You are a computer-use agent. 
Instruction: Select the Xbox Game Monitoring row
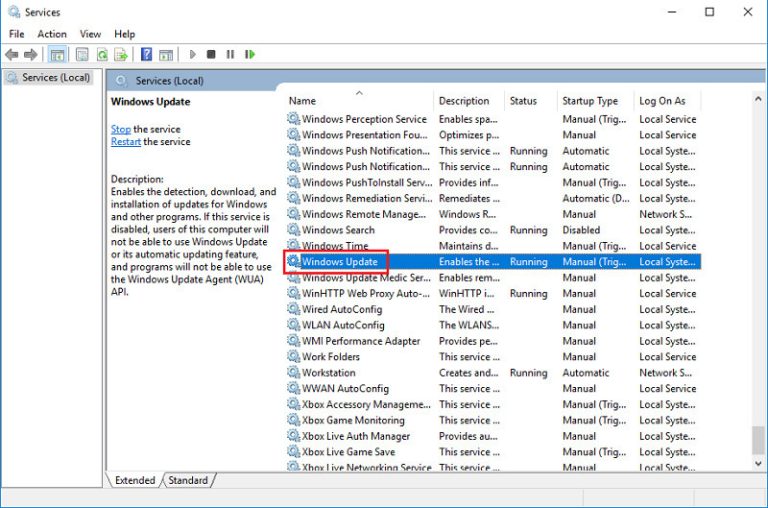[x=493, y=420]
